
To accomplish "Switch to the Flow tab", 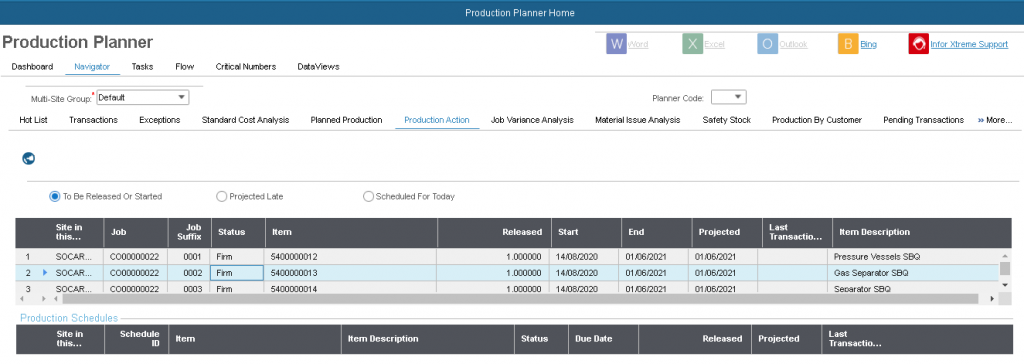I will pos(185,67).
